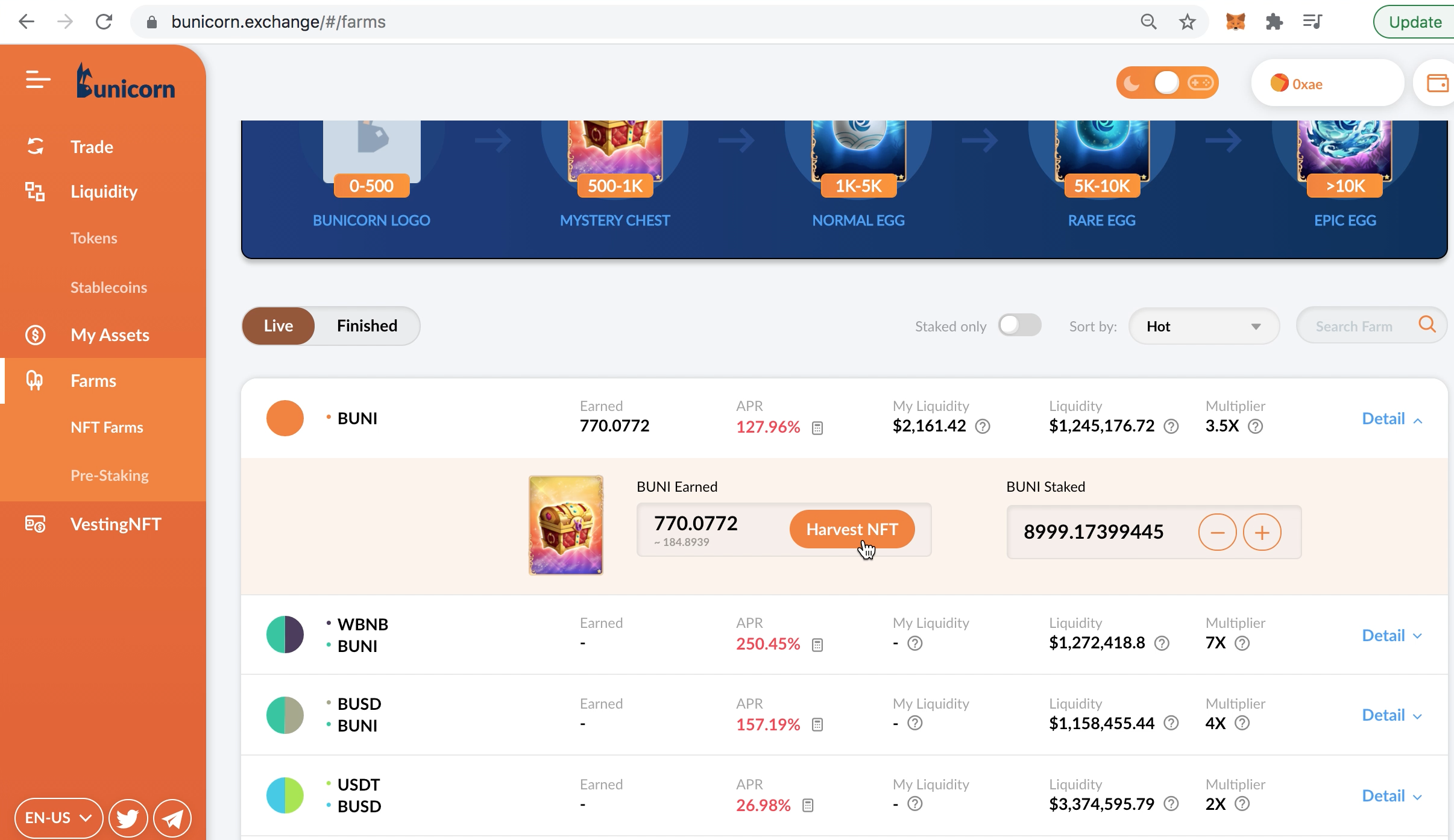
Task: Reload the page
Action: pos(104,22)
